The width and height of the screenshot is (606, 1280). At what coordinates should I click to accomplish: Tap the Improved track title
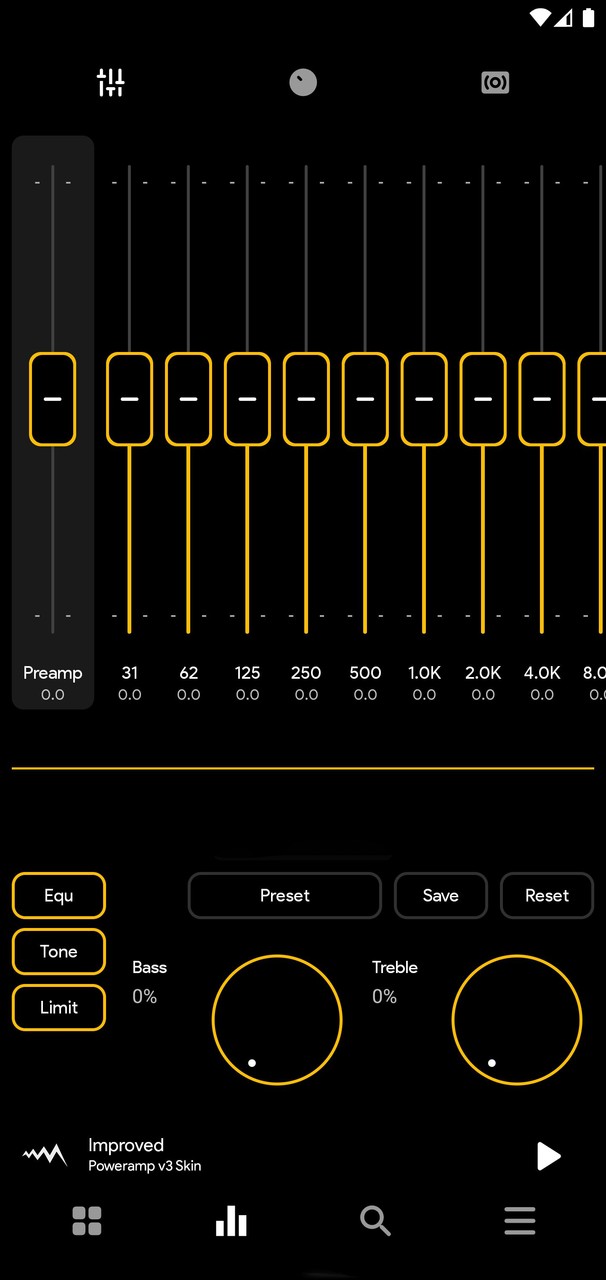click(126, 1146)
